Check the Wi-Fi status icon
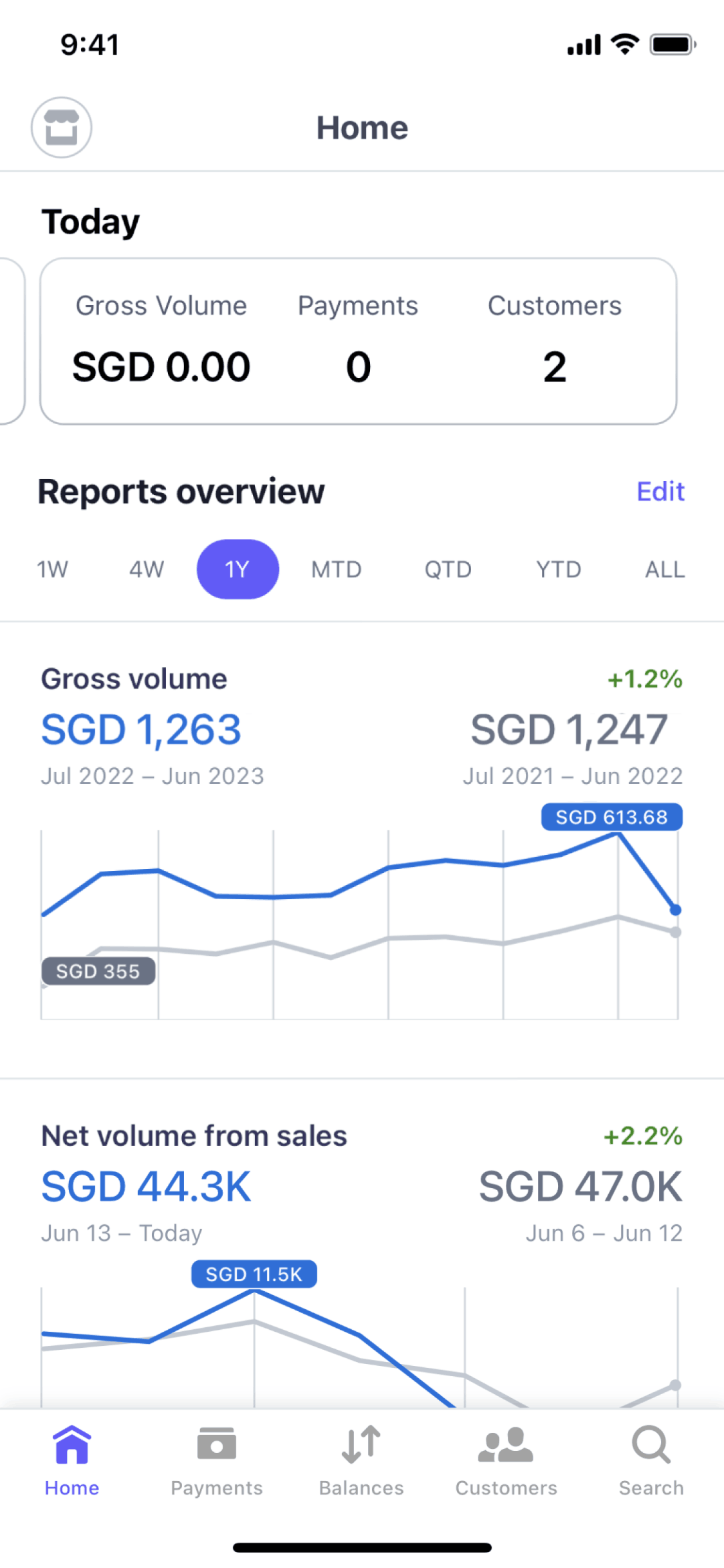 click(625, 44)
